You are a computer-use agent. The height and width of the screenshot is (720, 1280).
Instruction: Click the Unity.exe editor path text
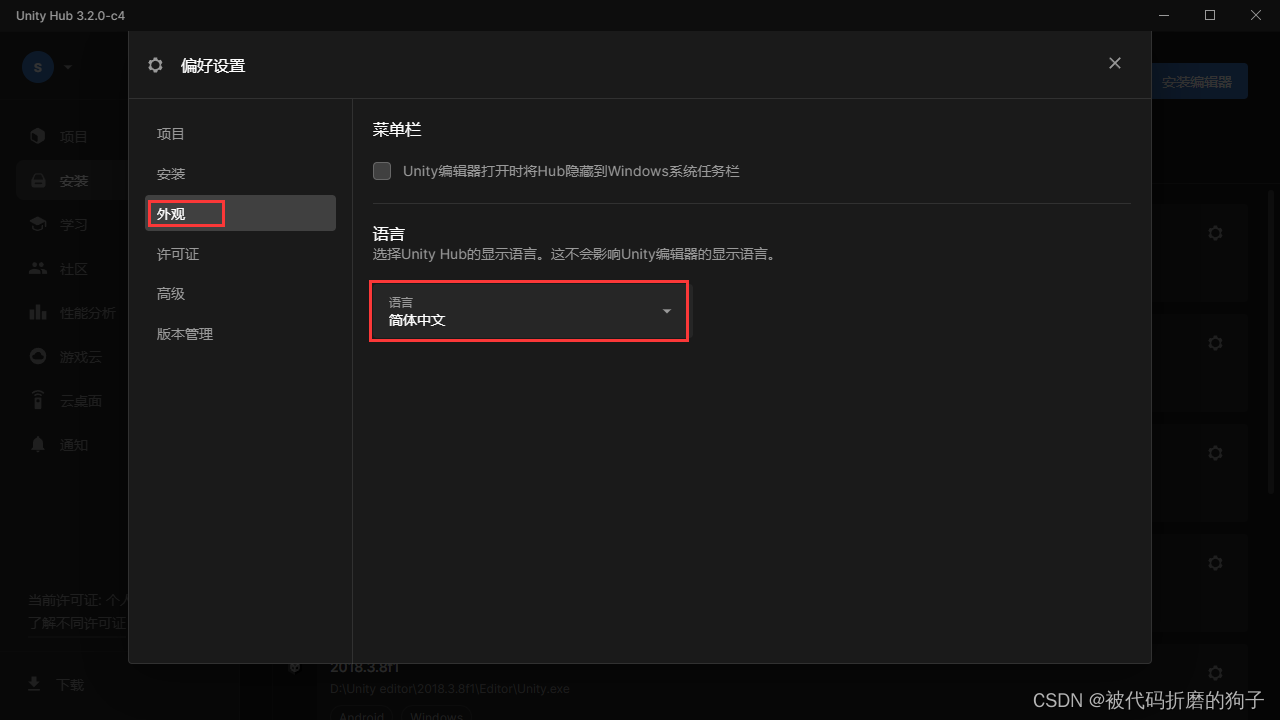click(450, 689)
